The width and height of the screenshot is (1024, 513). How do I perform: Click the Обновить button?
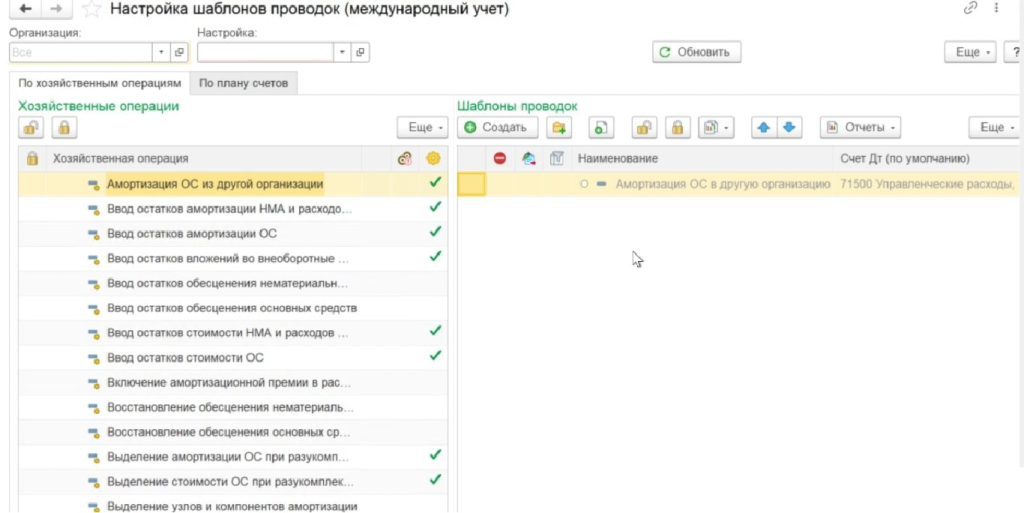[x=696, y=52]
